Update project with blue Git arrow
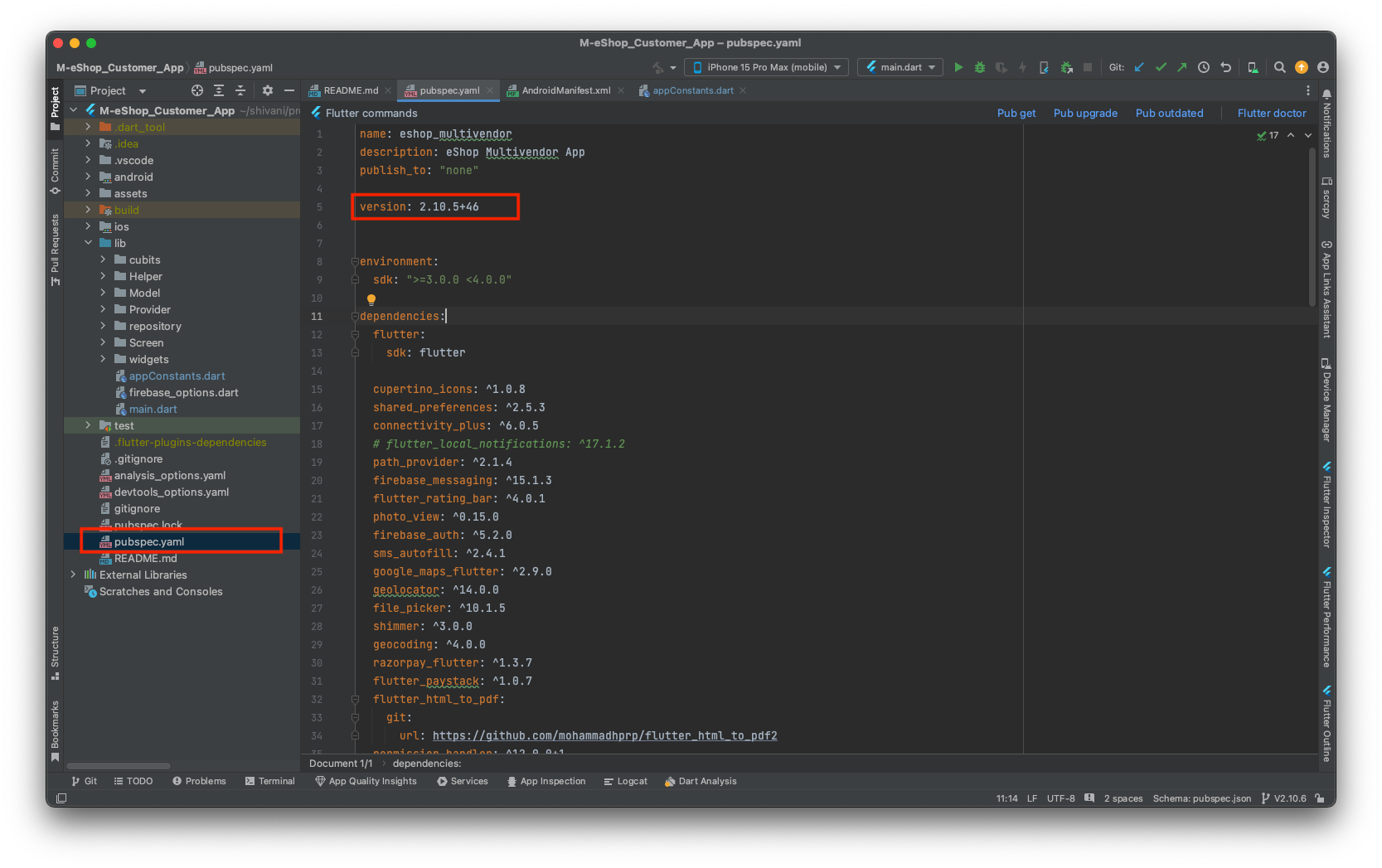Image resolution: width=1382 pixels, height=868 pixels. pos(1139,67)
